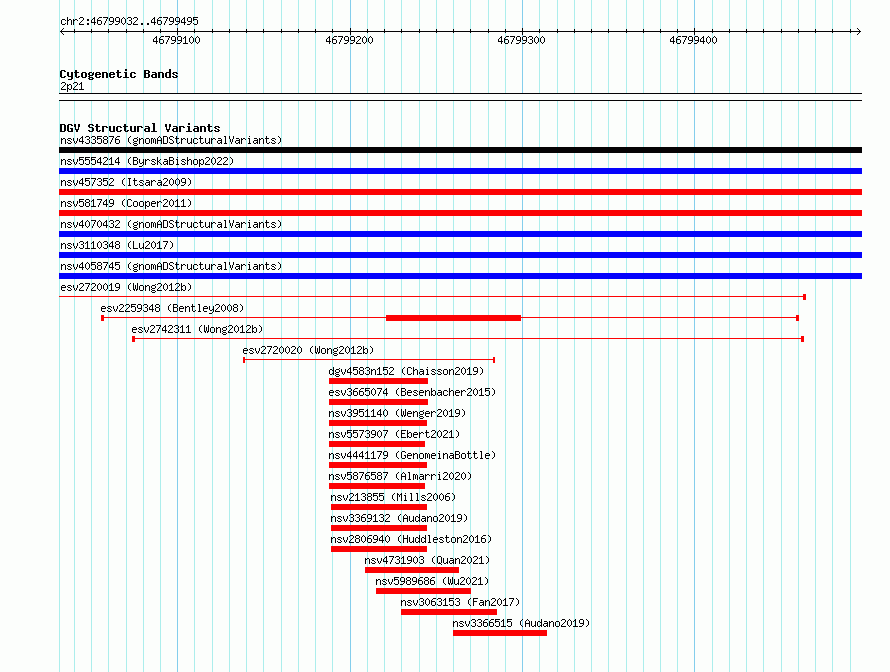Click the red bar under nsv3366515
Image resolution: width=890 pixels, height=672 pixels.
coord(500,633)
